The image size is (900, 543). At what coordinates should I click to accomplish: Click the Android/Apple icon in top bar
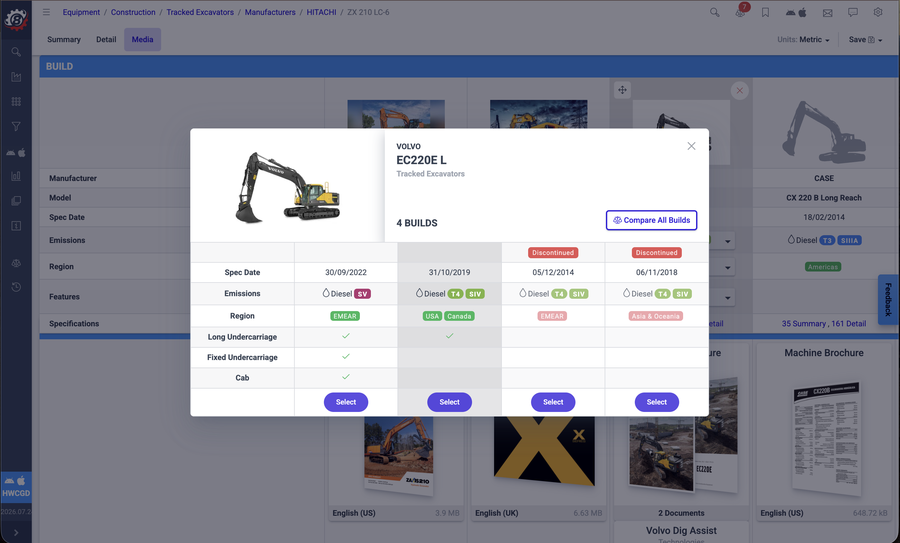[796, 12]
